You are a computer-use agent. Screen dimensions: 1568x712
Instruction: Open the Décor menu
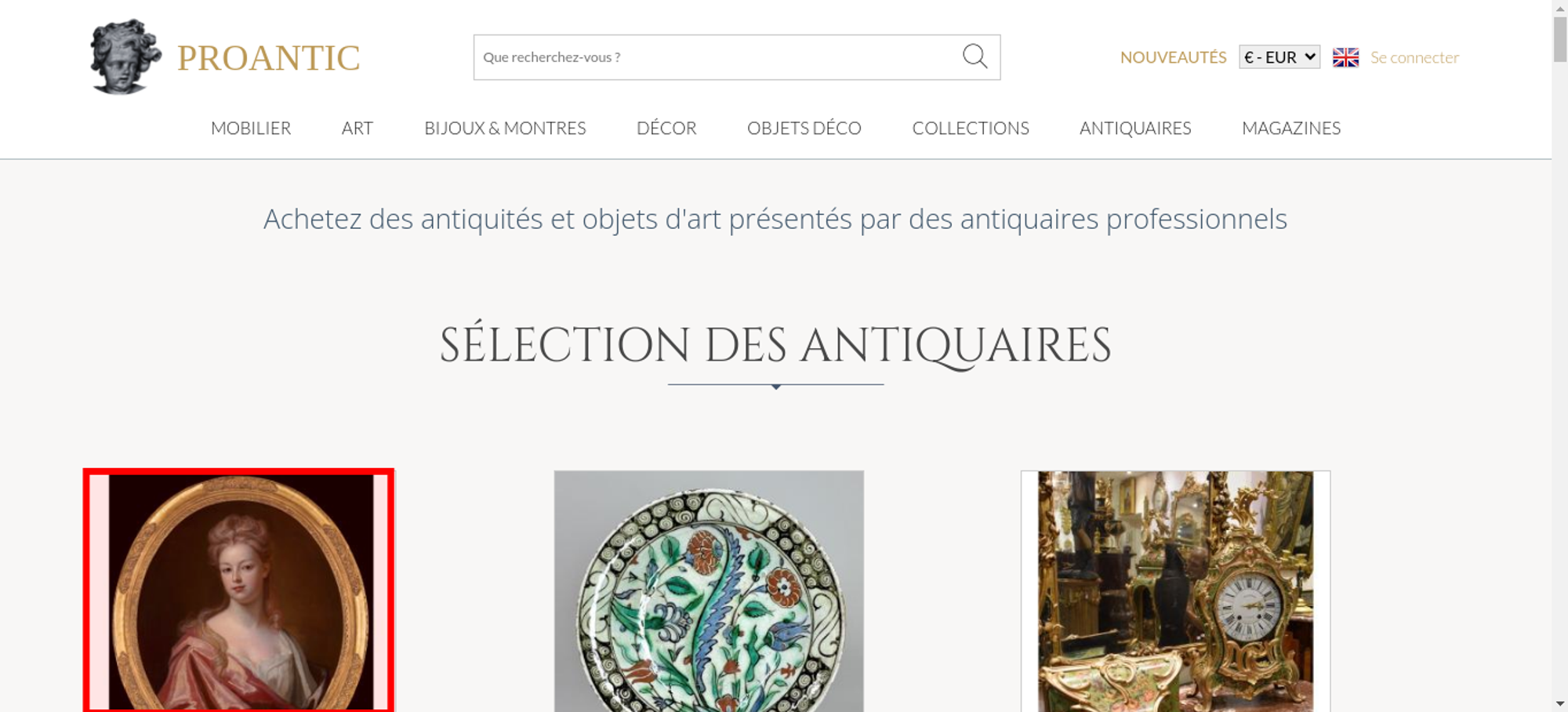pos(666,128)
